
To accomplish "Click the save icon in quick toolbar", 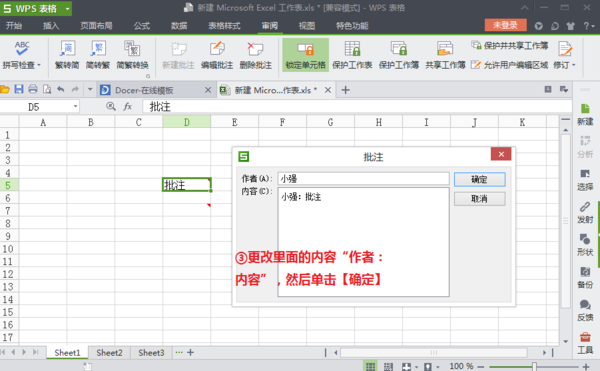I will coord(19,89).
